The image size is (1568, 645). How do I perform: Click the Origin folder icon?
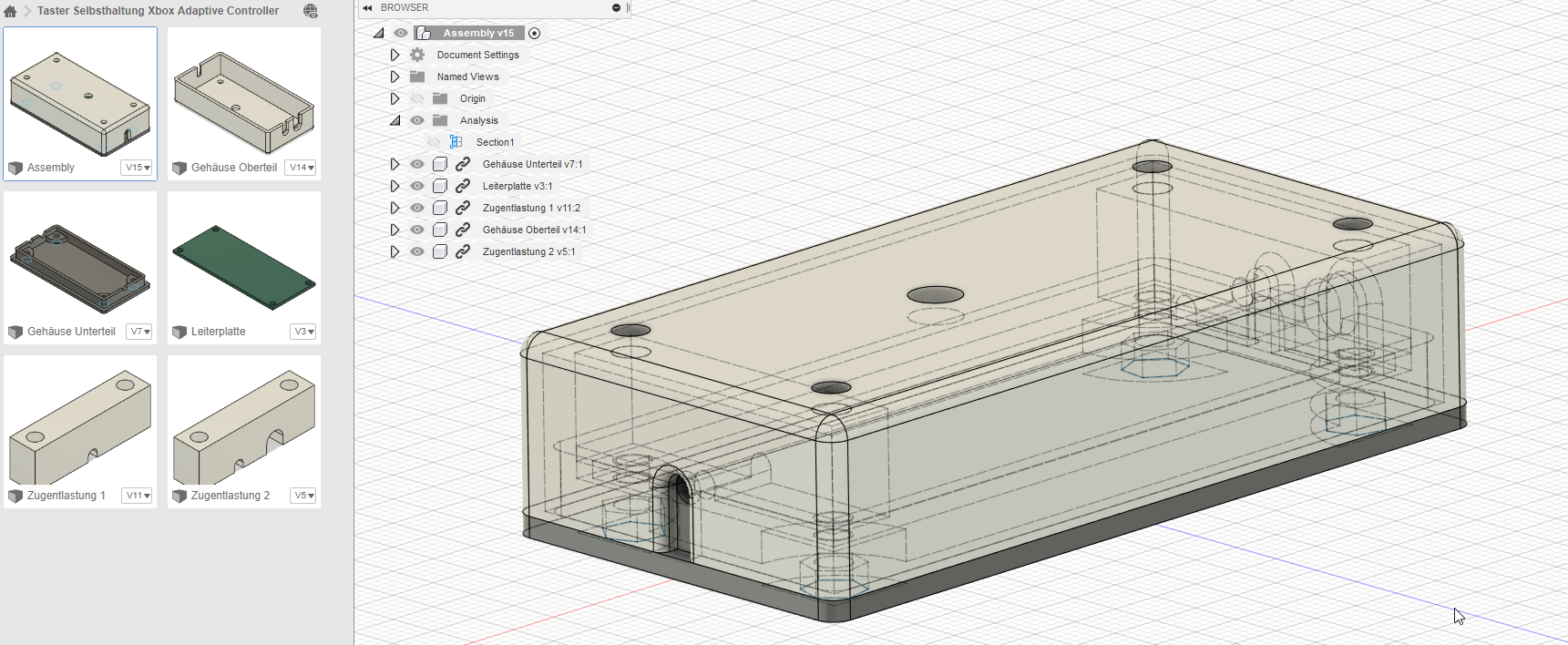tap(440, 98)
